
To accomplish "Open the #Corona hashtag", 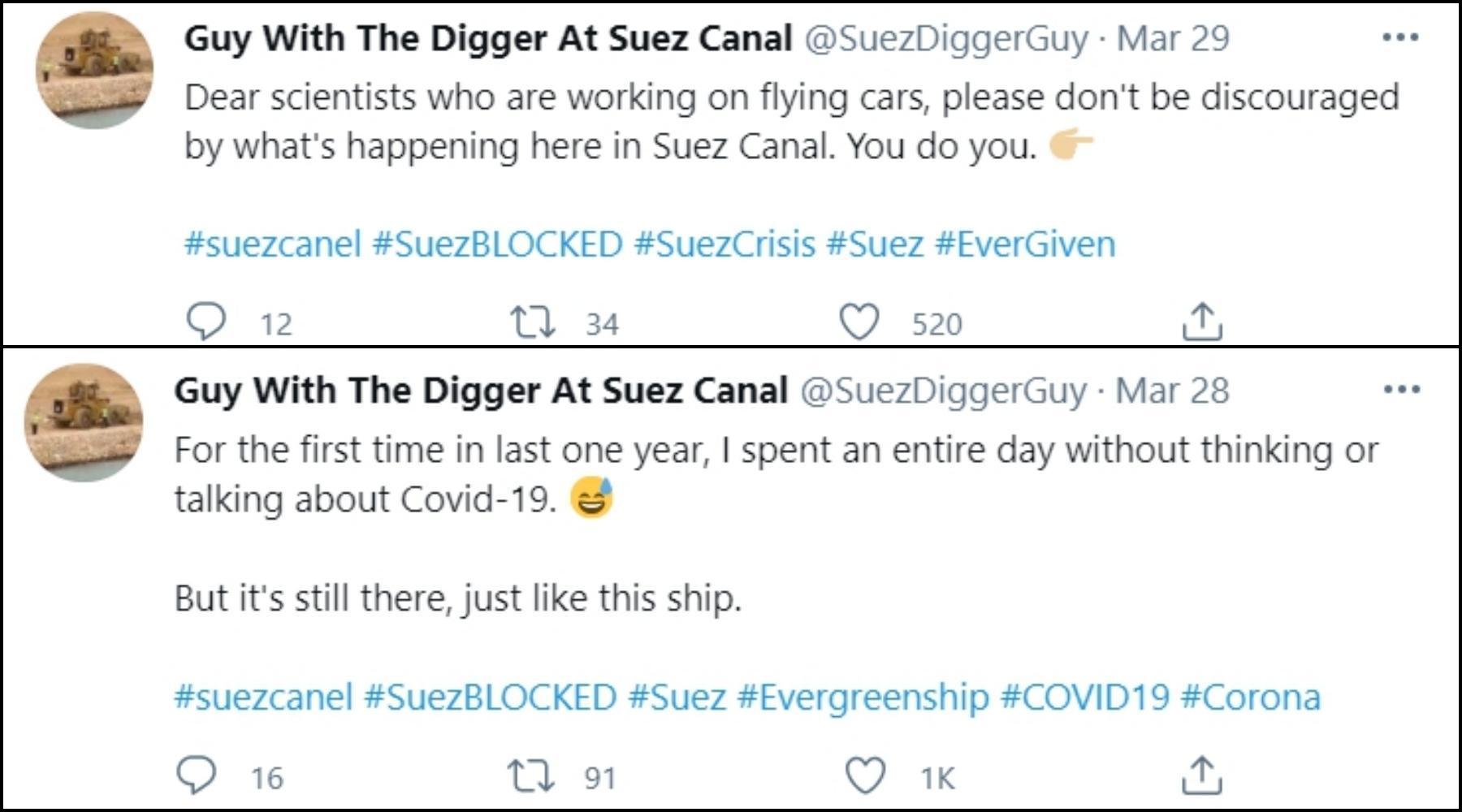I will point(1251,698).
